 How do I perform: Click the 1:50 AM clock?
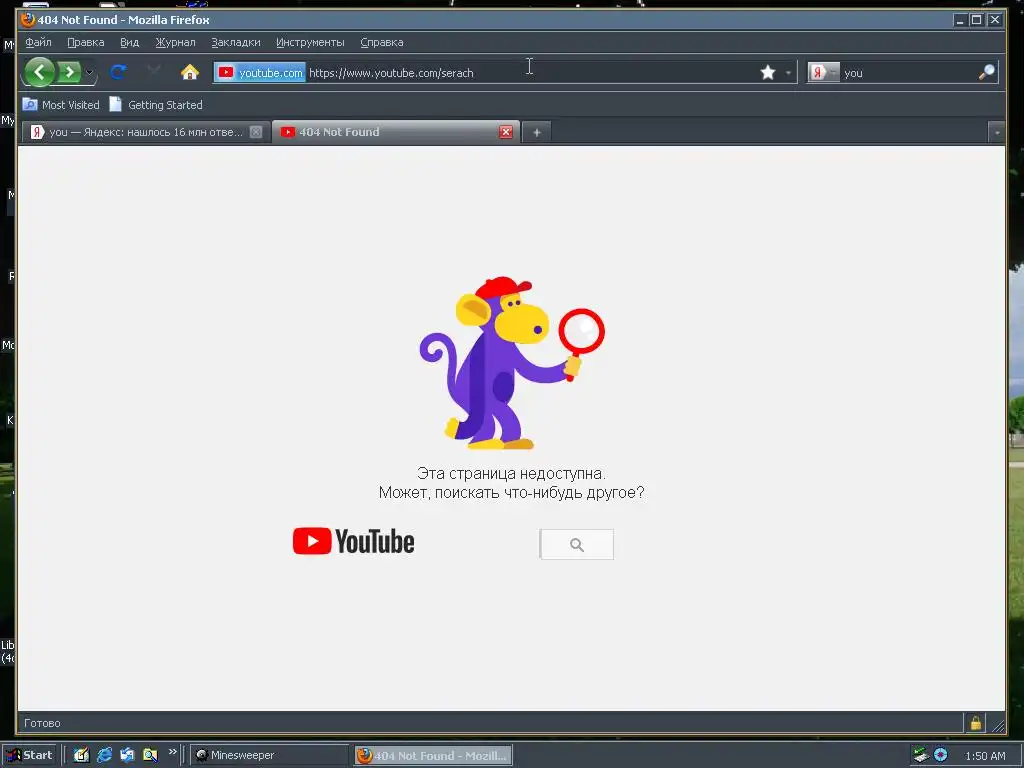coord(985,756)
